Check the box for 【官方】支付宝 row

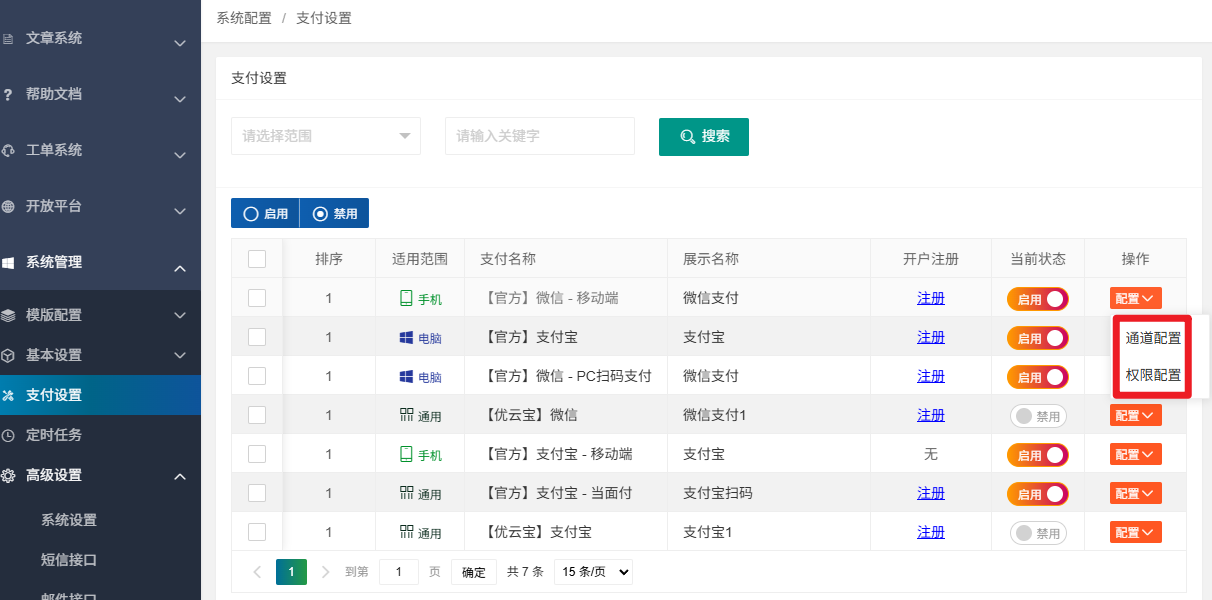click(257, 337)
